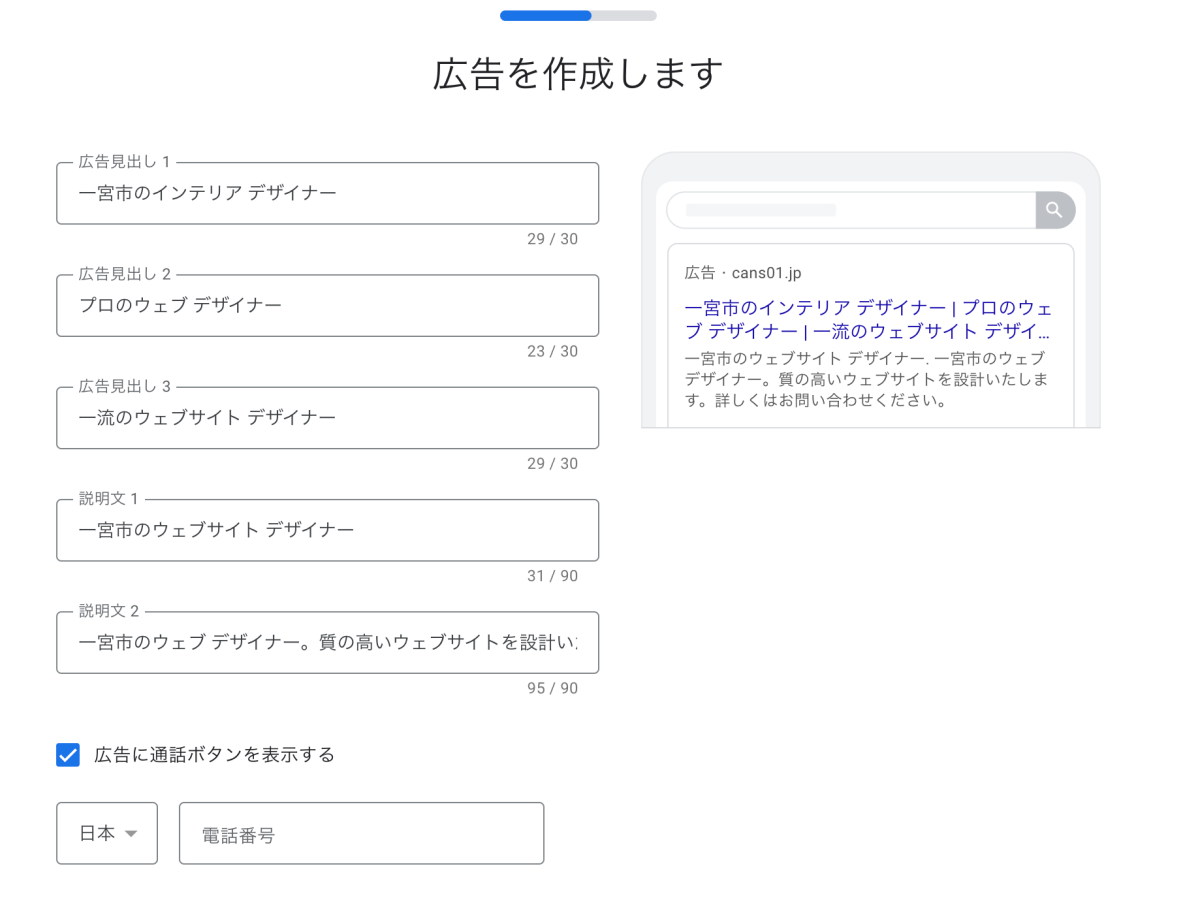Click the 23 / 30 character counter
1200x909 pixels.
(552, 351)
